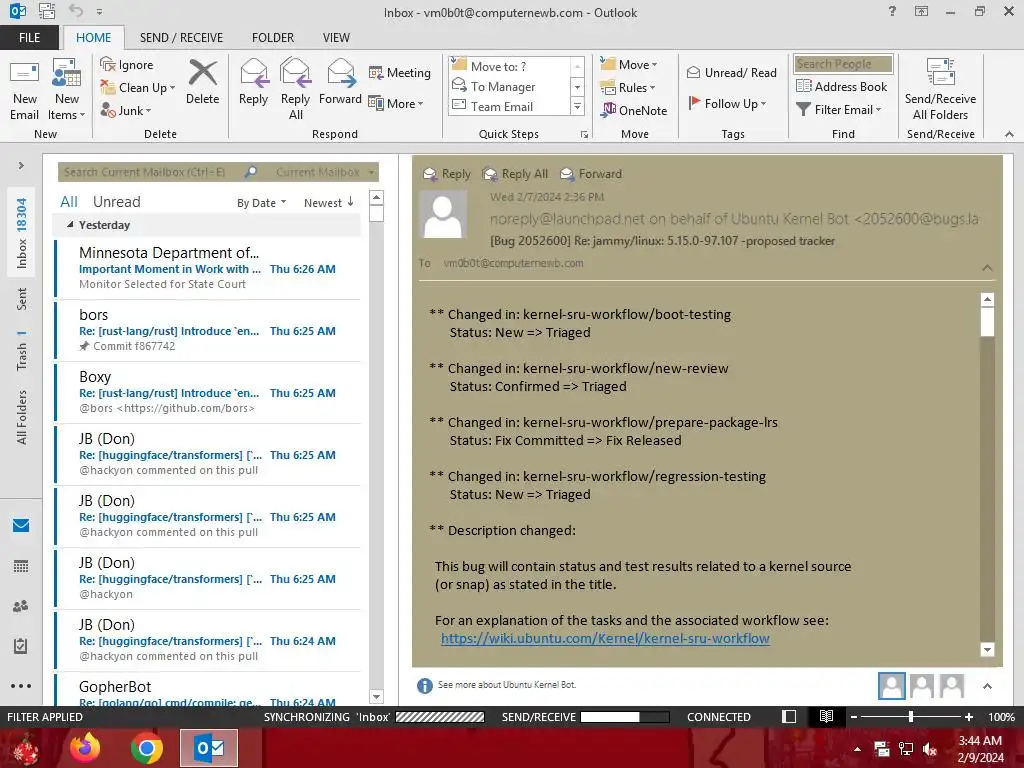Viewport: 1024px width, 768px height.
Task: Toggle Newest sort order
Action: click(x=328, y=203)
